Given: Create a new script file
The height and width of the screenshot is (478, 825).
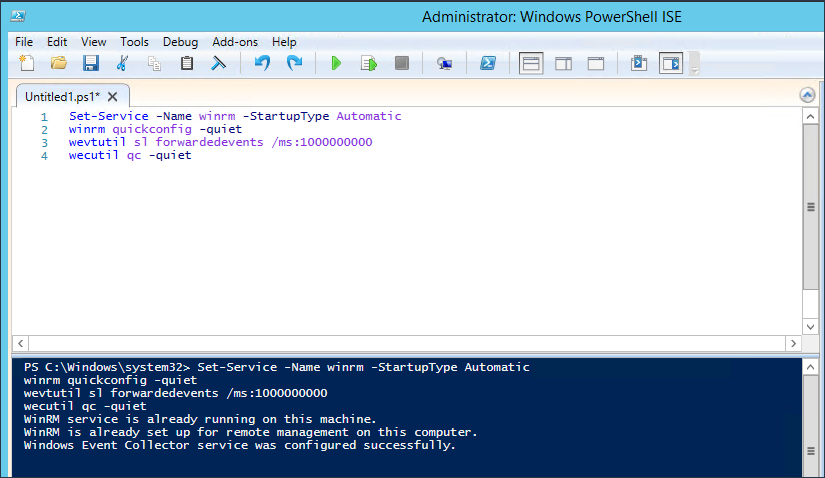Looking at the screenshot, I should click(26, 63).
